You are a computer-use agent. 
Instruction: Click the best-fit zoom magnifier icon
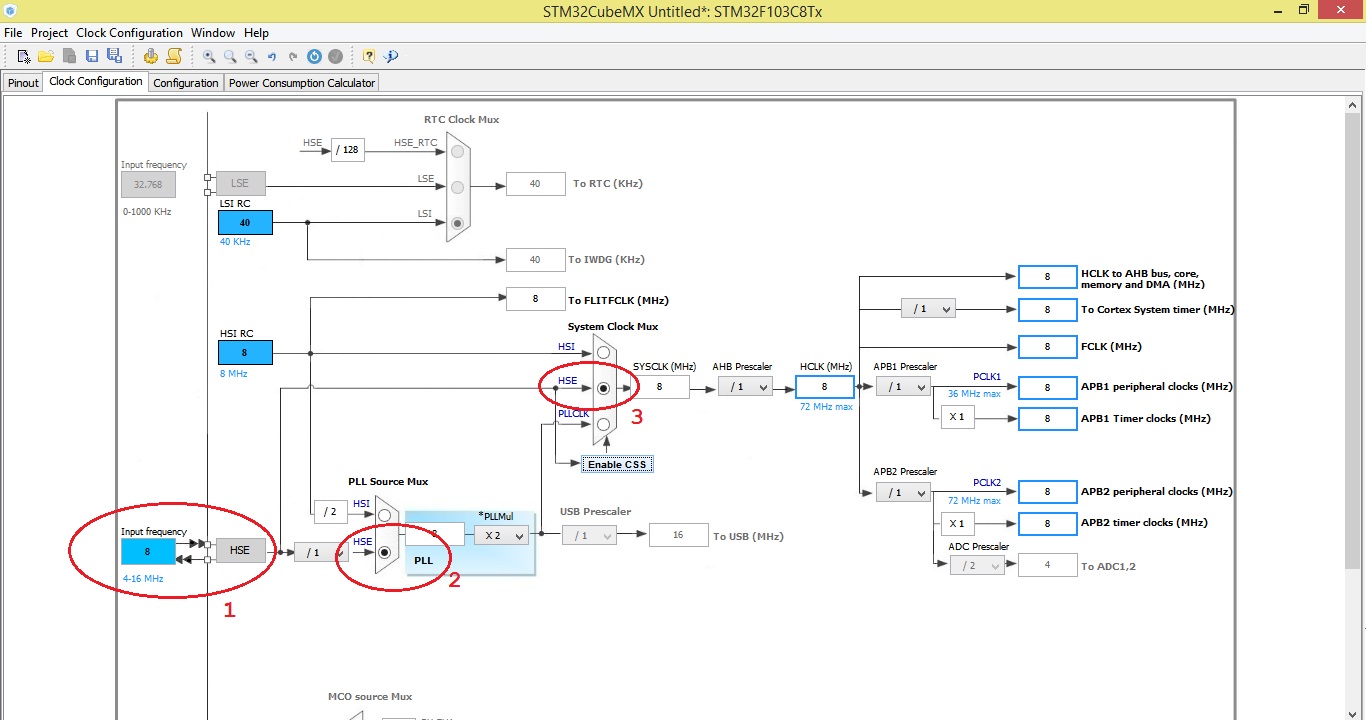[230, 57]
